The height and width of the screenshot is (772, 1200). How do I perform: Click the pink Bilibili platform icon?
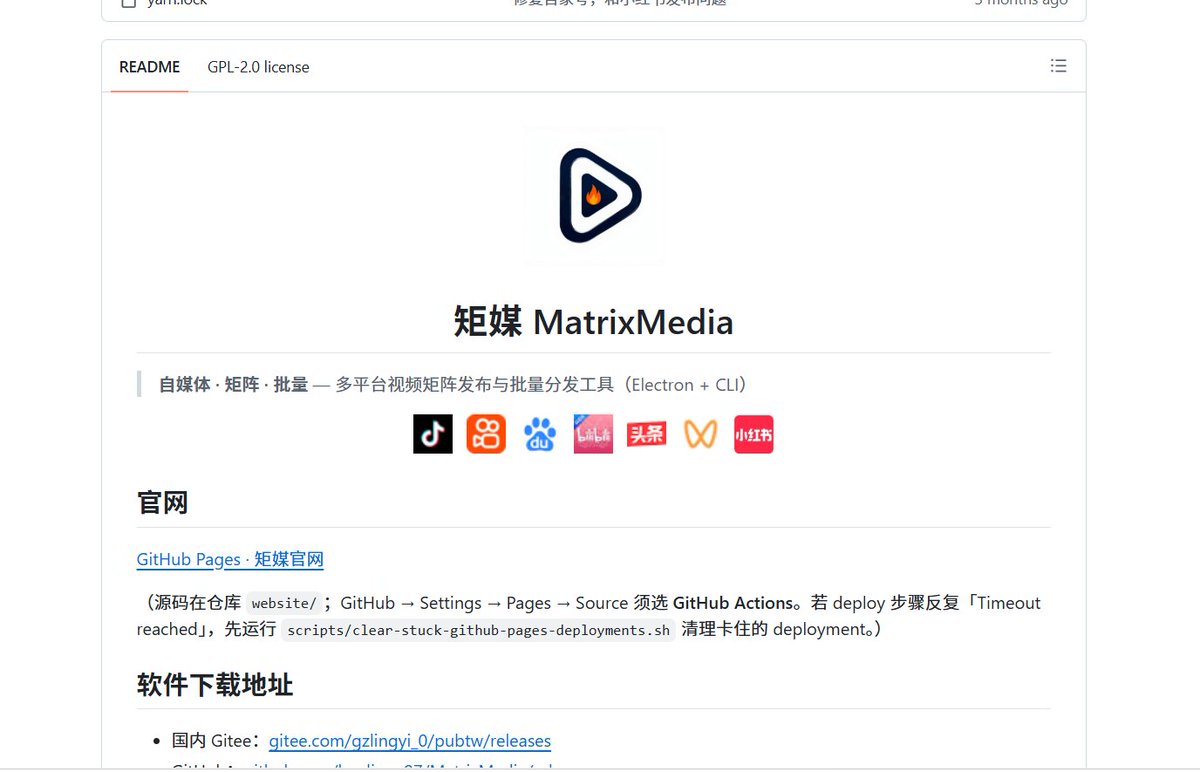[x=593, y=434]
